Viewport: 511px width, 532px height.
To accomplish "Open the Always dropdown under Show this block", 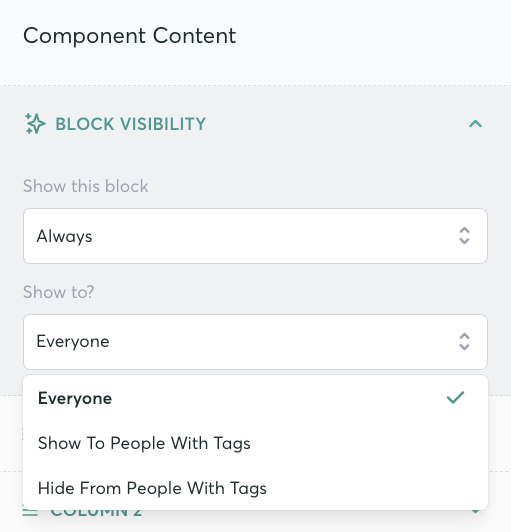I will coord(255,236).
